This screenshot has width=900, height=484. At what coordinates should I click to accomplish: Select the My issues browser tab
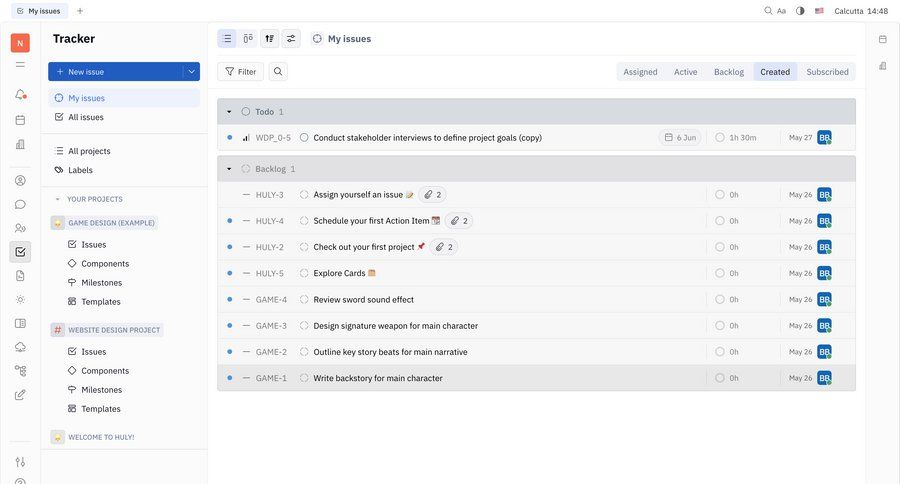pos(39,11)
